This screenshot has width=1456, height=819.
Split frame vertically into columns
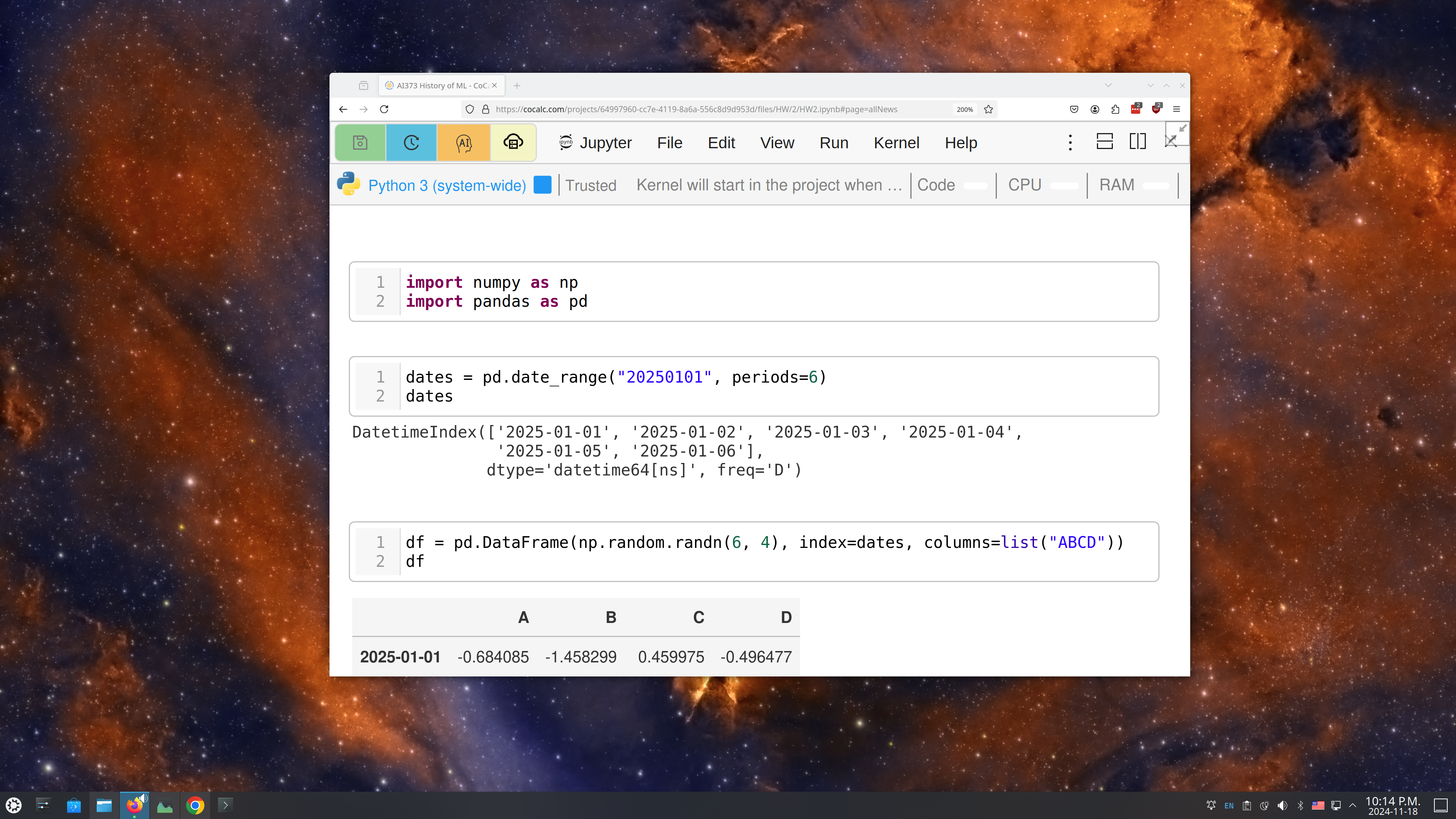[x=1137, y=141]
